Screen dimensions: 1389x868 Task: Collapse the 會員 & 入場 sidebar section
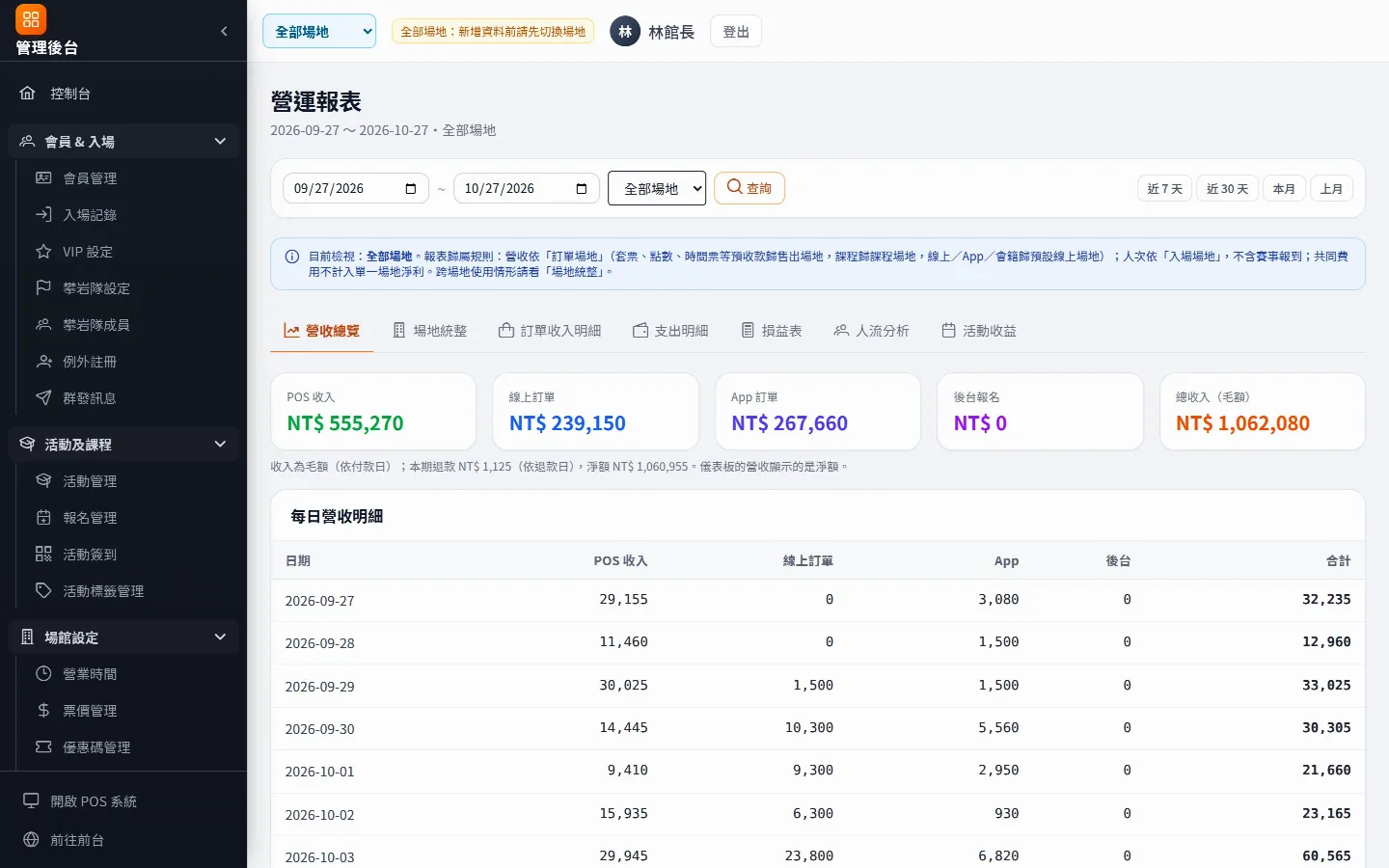[x=123, y=142]
